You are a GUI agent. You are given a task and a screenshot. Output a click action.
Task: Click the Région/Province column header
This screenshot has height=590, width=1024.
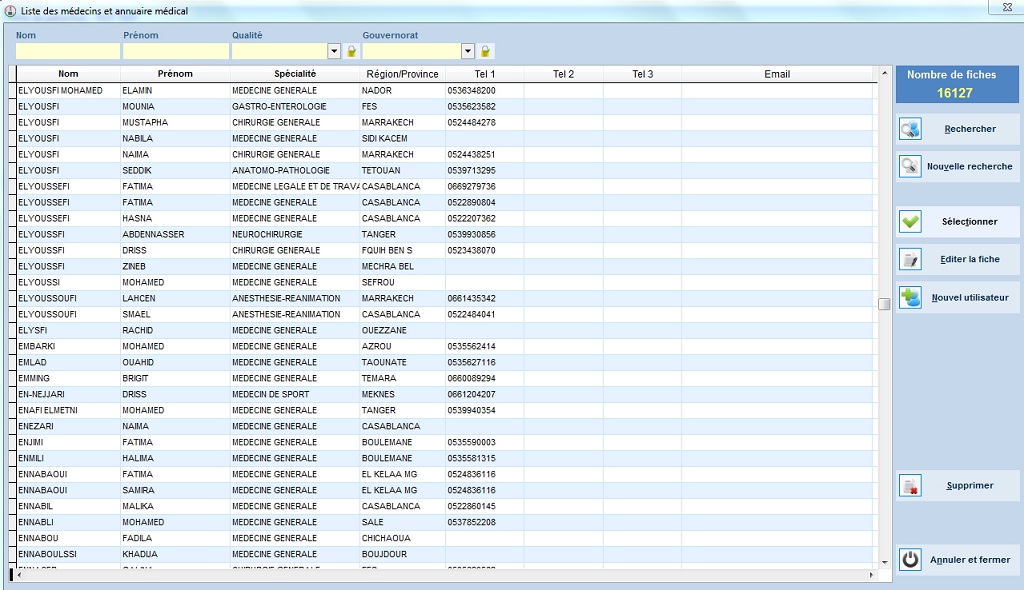point(402,74)
